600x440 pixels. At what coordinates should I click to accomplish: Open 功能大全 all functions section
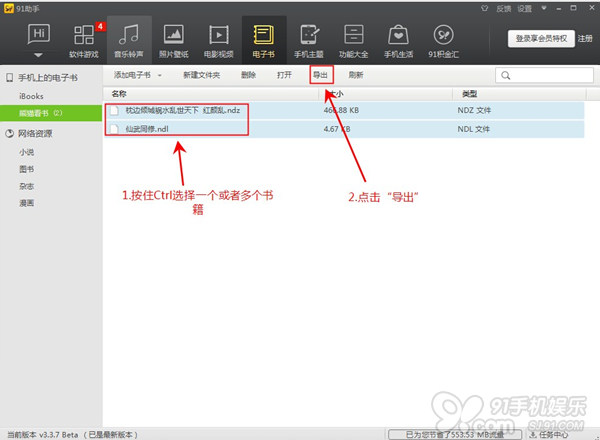354,41
